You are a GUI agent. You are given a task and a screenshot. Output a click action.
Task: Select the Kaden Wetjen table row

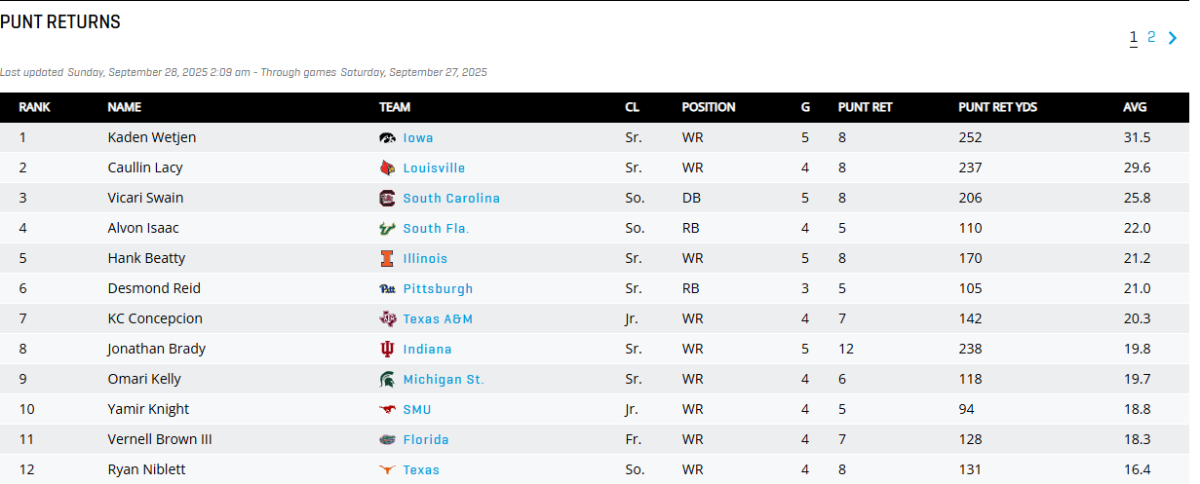600,138
